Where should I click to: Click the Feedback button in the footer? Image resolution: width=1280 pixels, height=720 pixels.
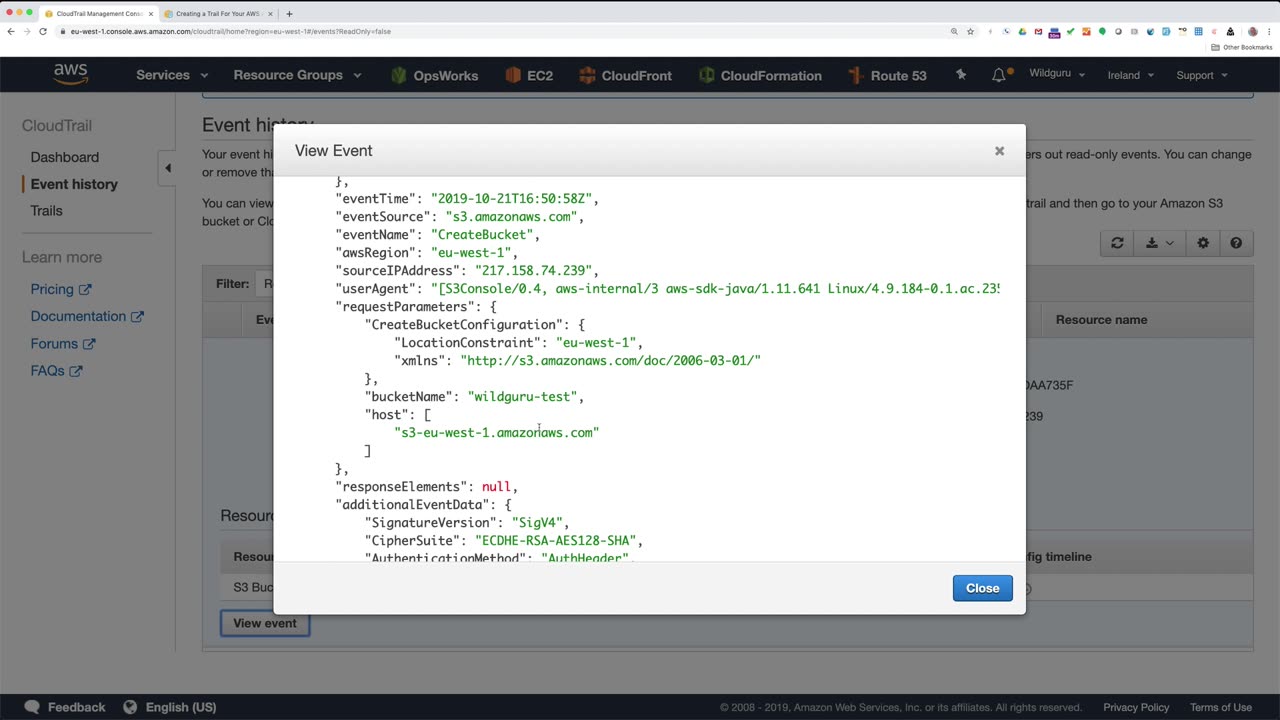coord(65,707)
